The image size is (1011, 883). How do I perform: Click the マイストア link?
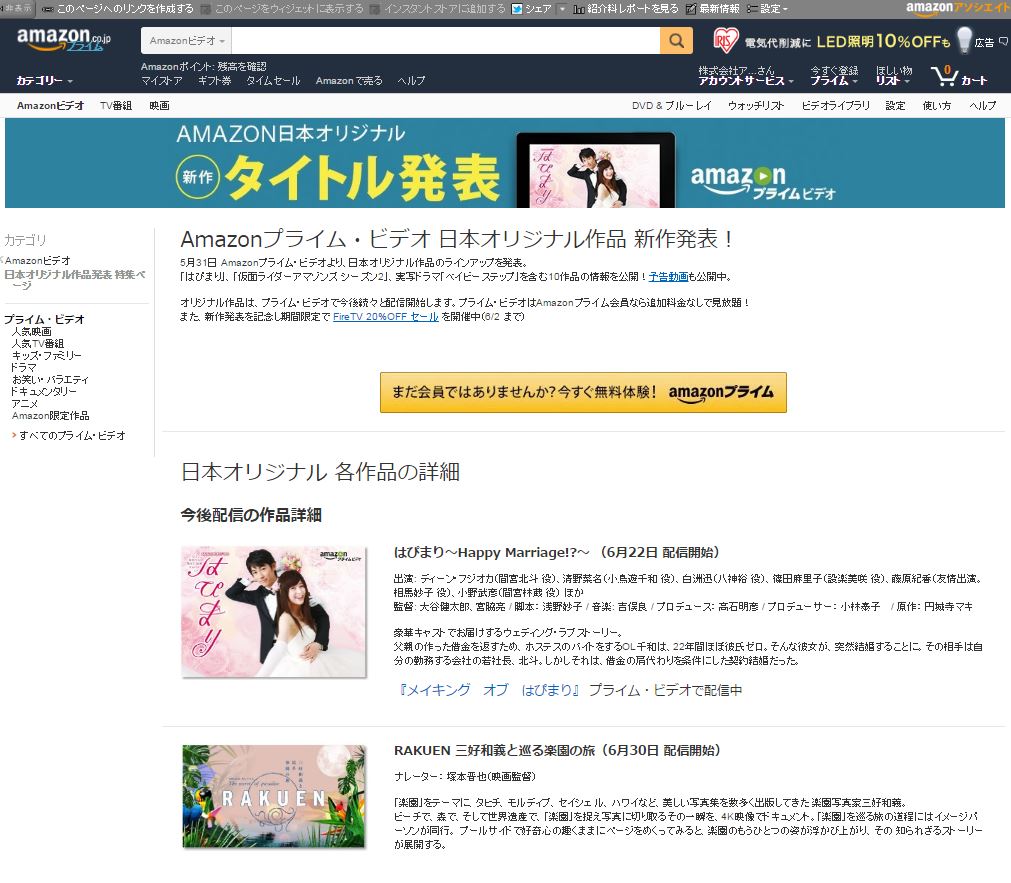(x=162, y=81)
